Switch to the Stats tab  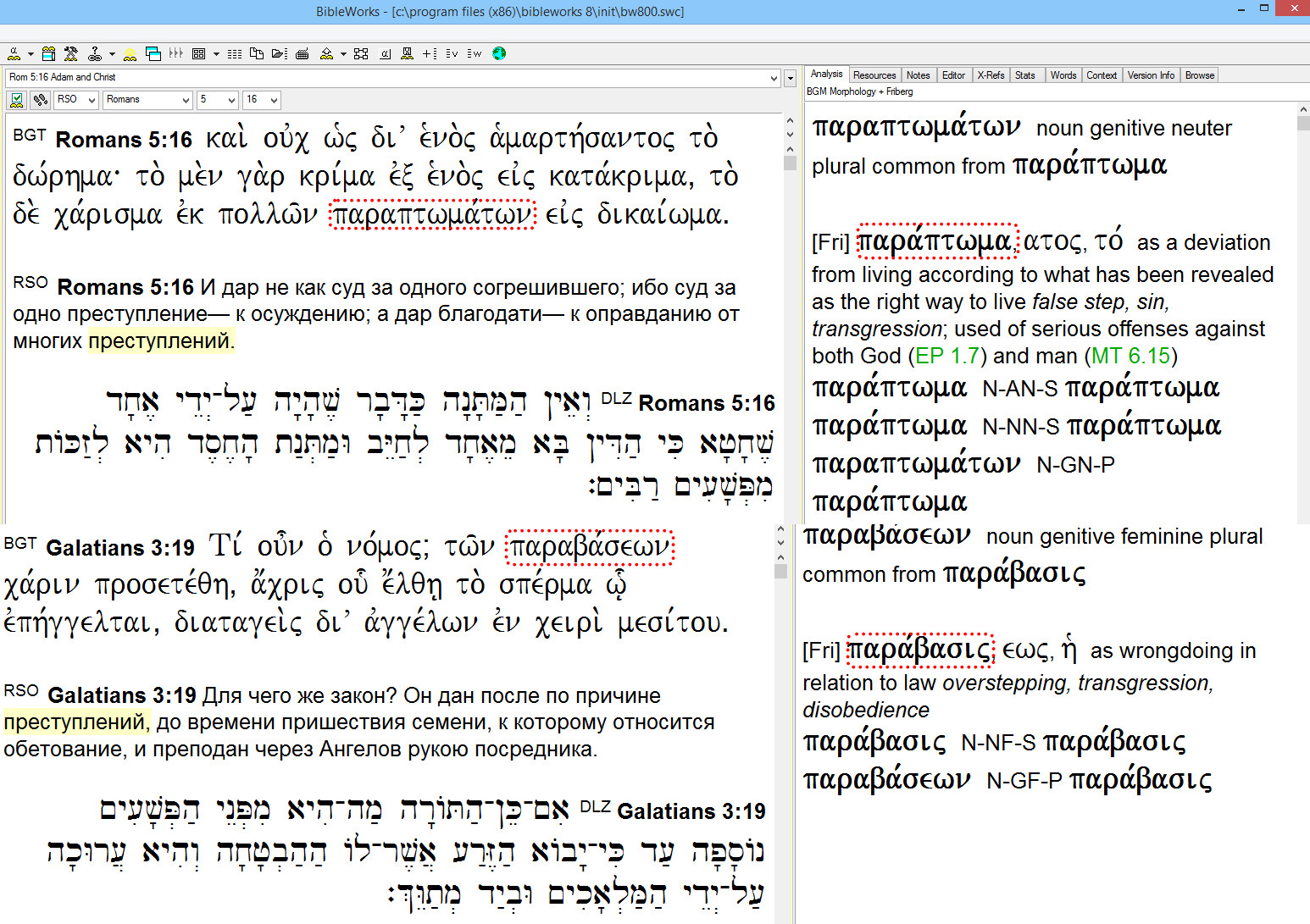pos(1025,75)
